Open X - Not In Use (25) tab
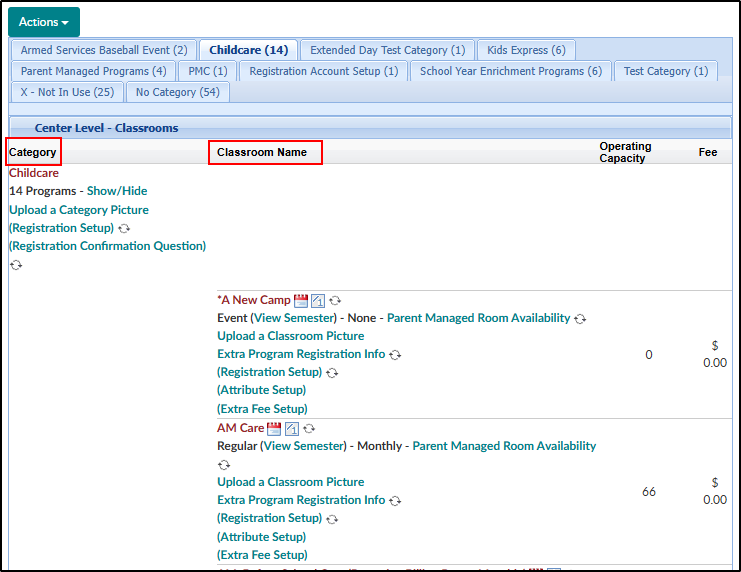741x572 pixels. pos(68,92)
